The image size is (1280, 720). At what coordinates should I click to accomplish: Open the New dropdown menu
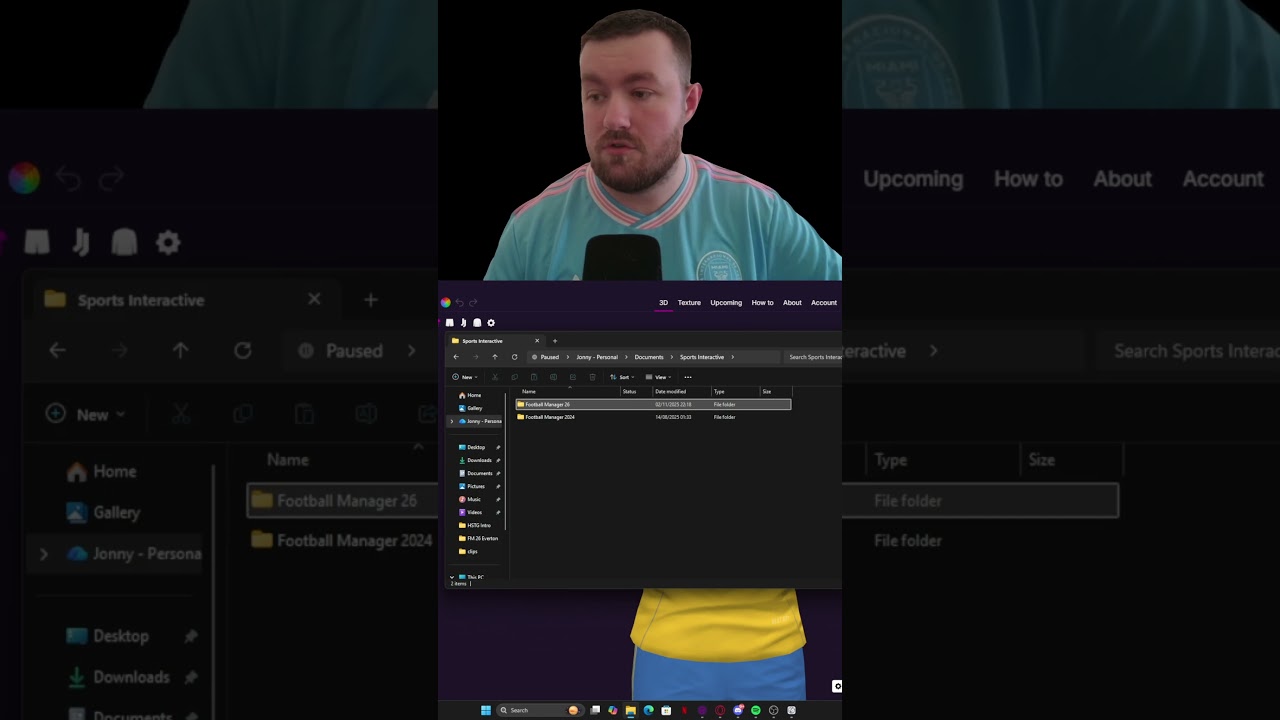465,377
